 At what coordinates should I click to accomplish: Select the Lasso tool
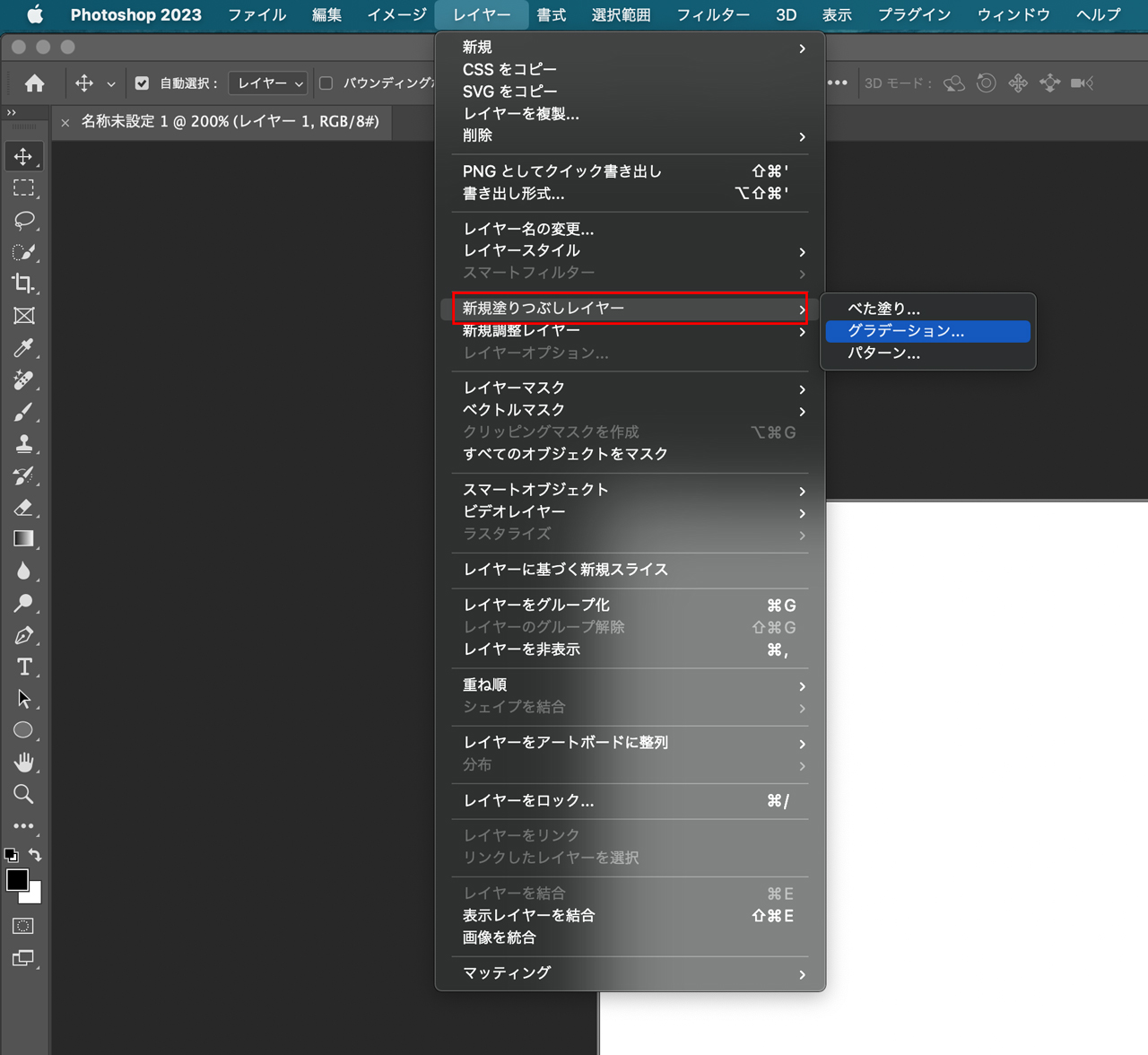coord(24,220)
